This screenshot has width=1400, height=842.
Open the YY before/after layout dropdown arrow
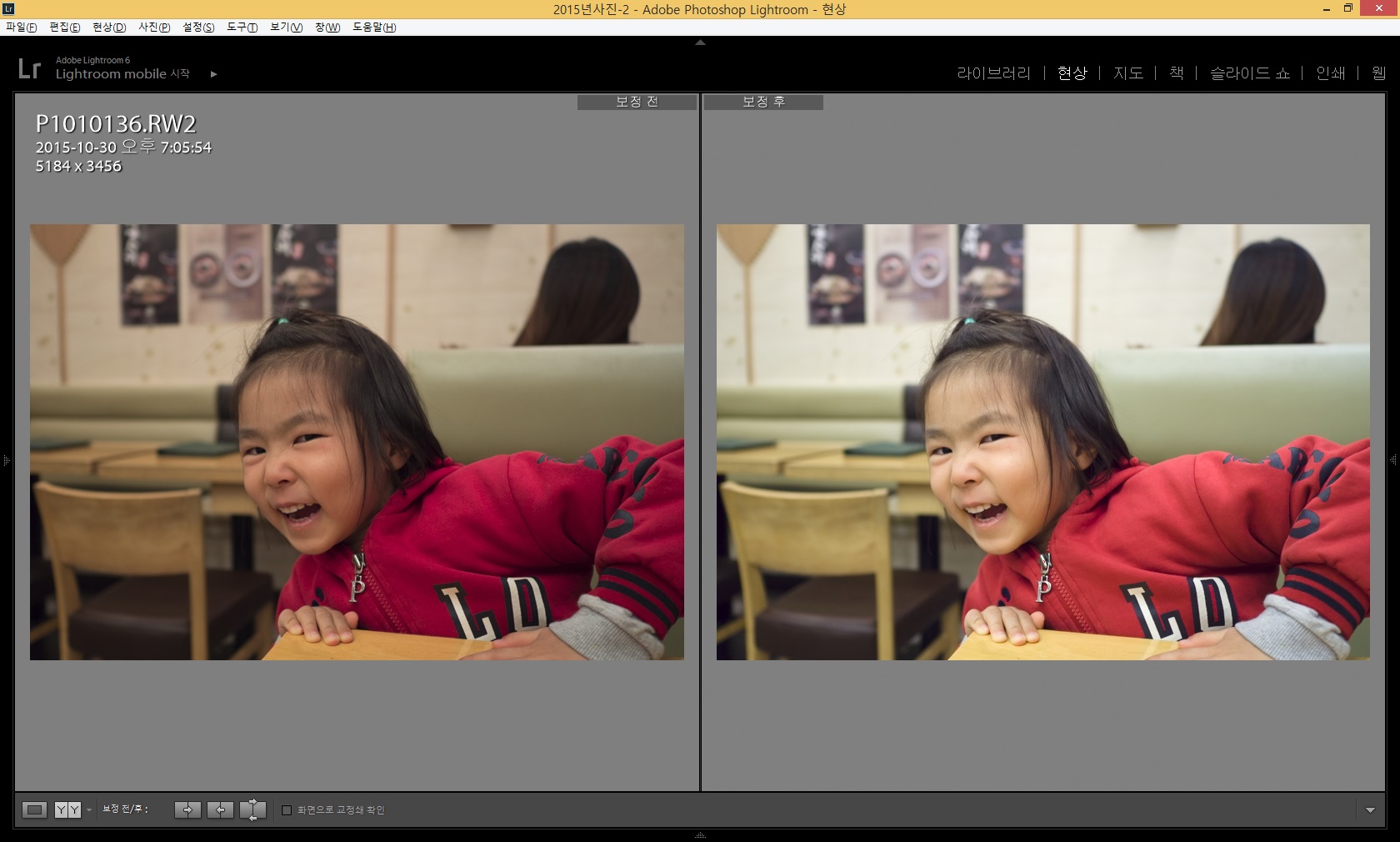point(89,810)
